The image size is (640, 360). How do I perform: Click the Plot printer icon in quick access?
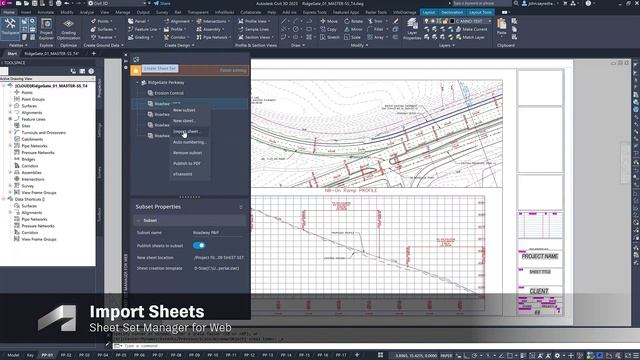59,3
